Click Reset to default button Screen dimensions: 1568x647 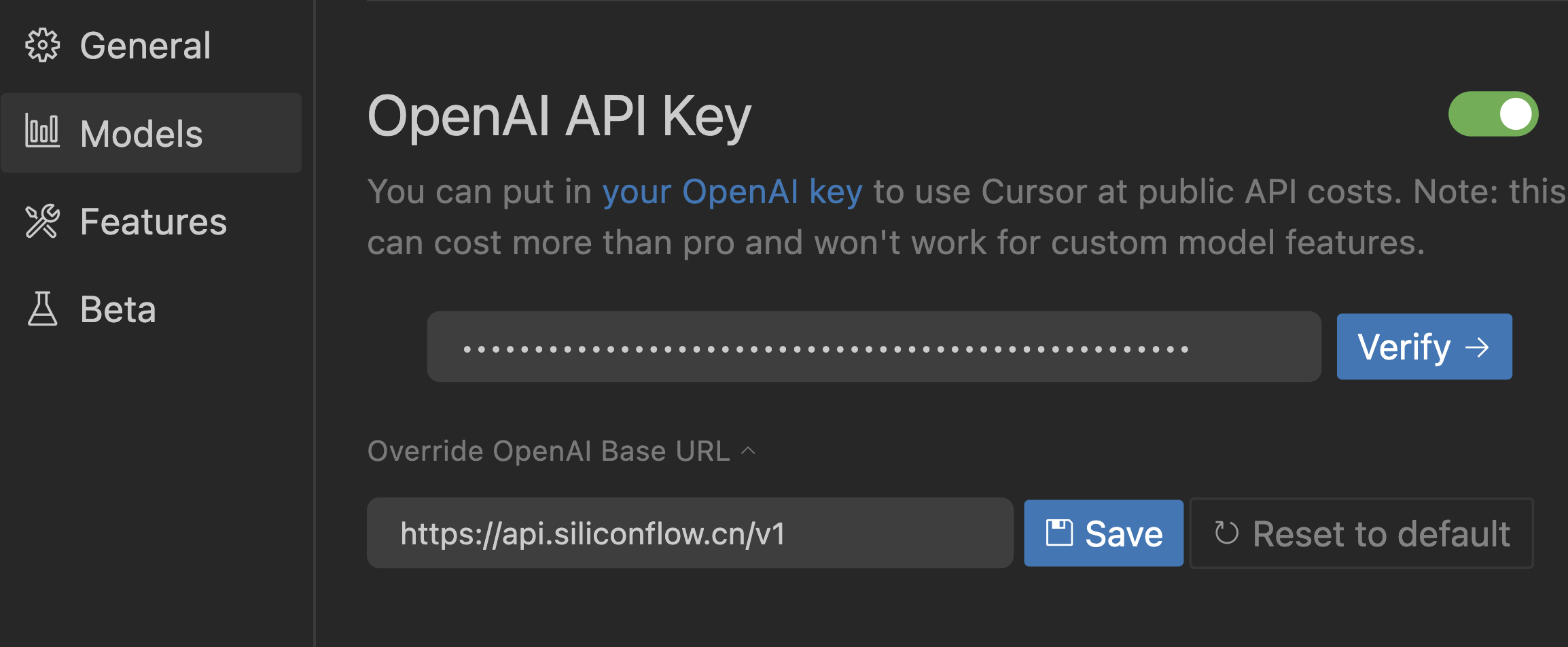tap(1361, 533)
